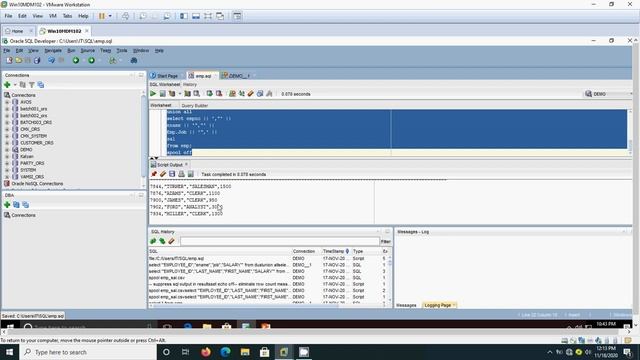The image size is (640, 360).
Task: Click the eraser icon in SQL History toolbar
Action: coord(171,241)
